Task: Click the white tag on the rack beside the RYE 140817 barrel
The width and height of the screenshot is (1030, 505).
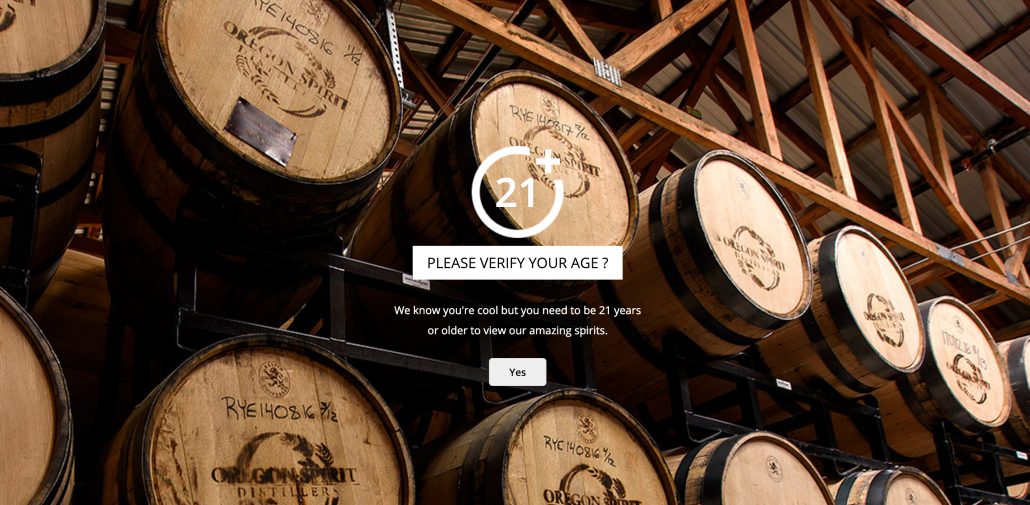Action: (x=416, y=281)
